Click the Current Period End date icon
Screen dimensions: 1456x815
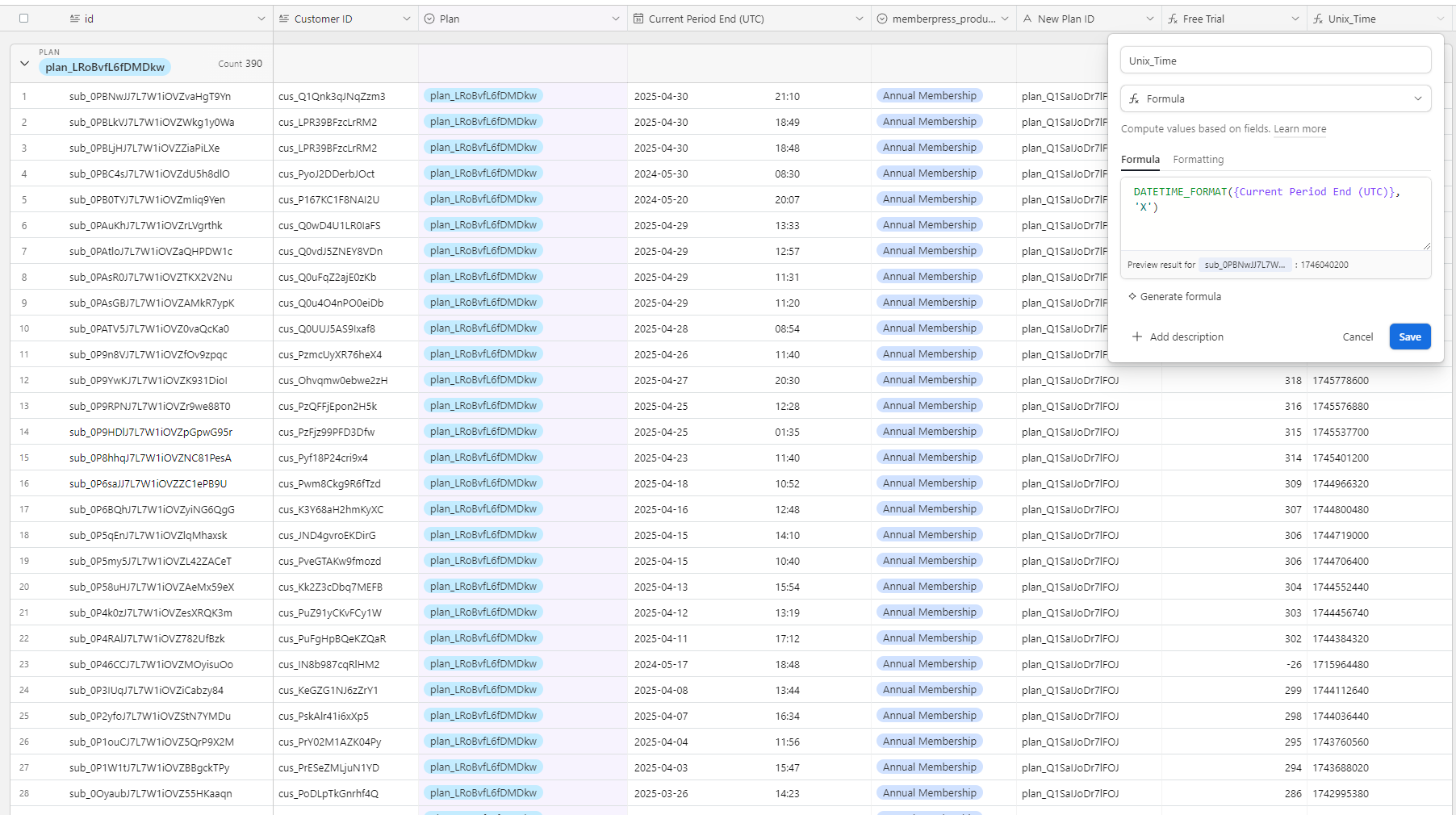(x=638, y=19)
